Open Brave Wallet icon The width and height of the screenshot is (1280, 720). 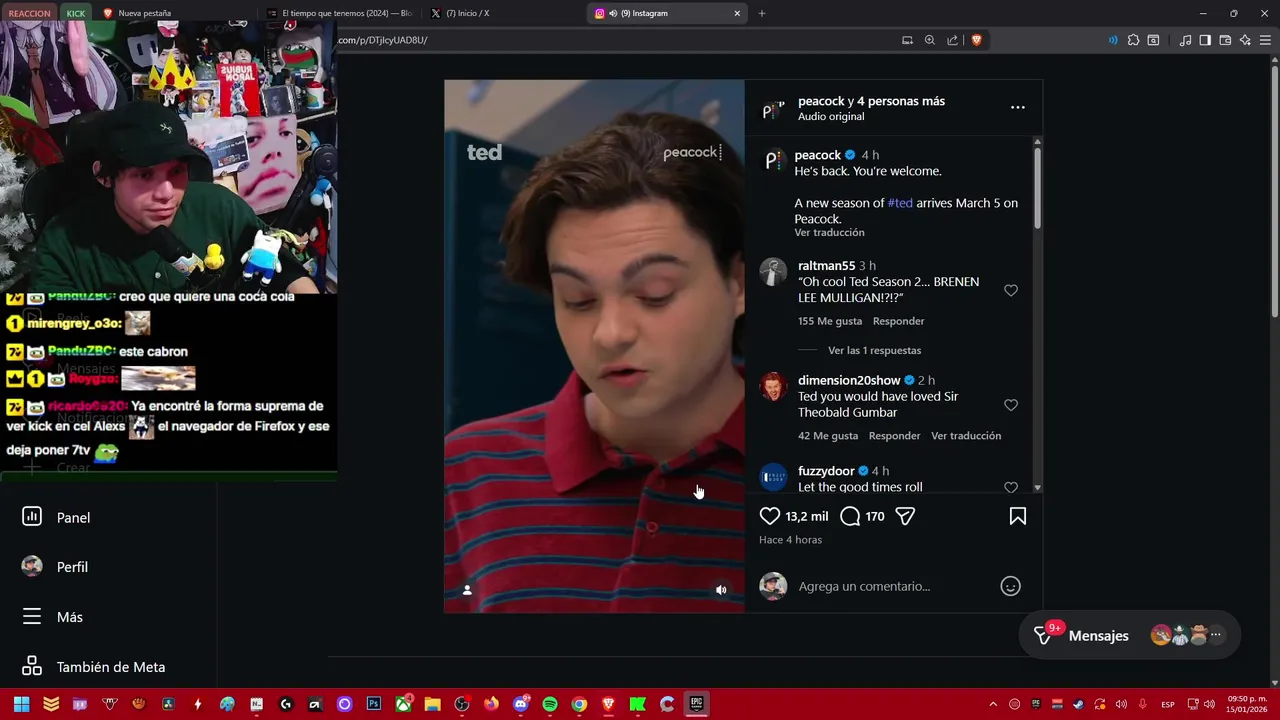coord(1225,40)
